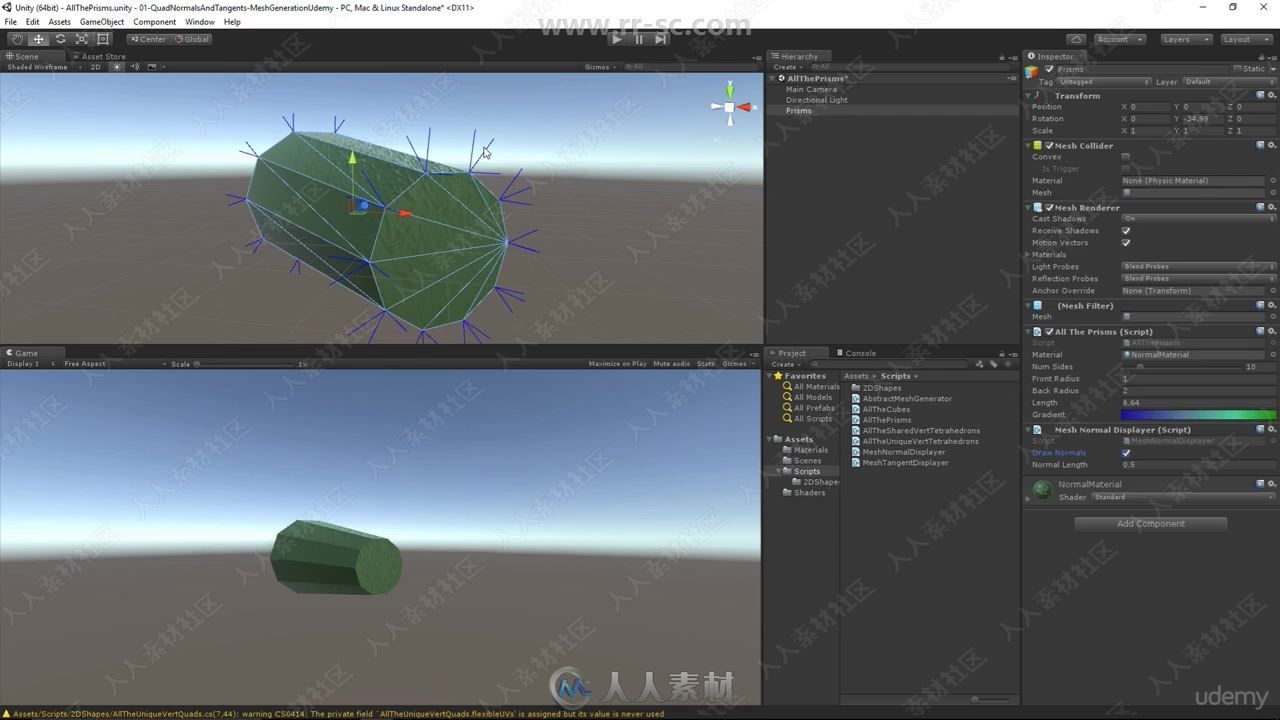Open Mesh Filter gear settings
Image resolution: width=1280 pixels, height=720 pixels.
[x=1272, y=305]
